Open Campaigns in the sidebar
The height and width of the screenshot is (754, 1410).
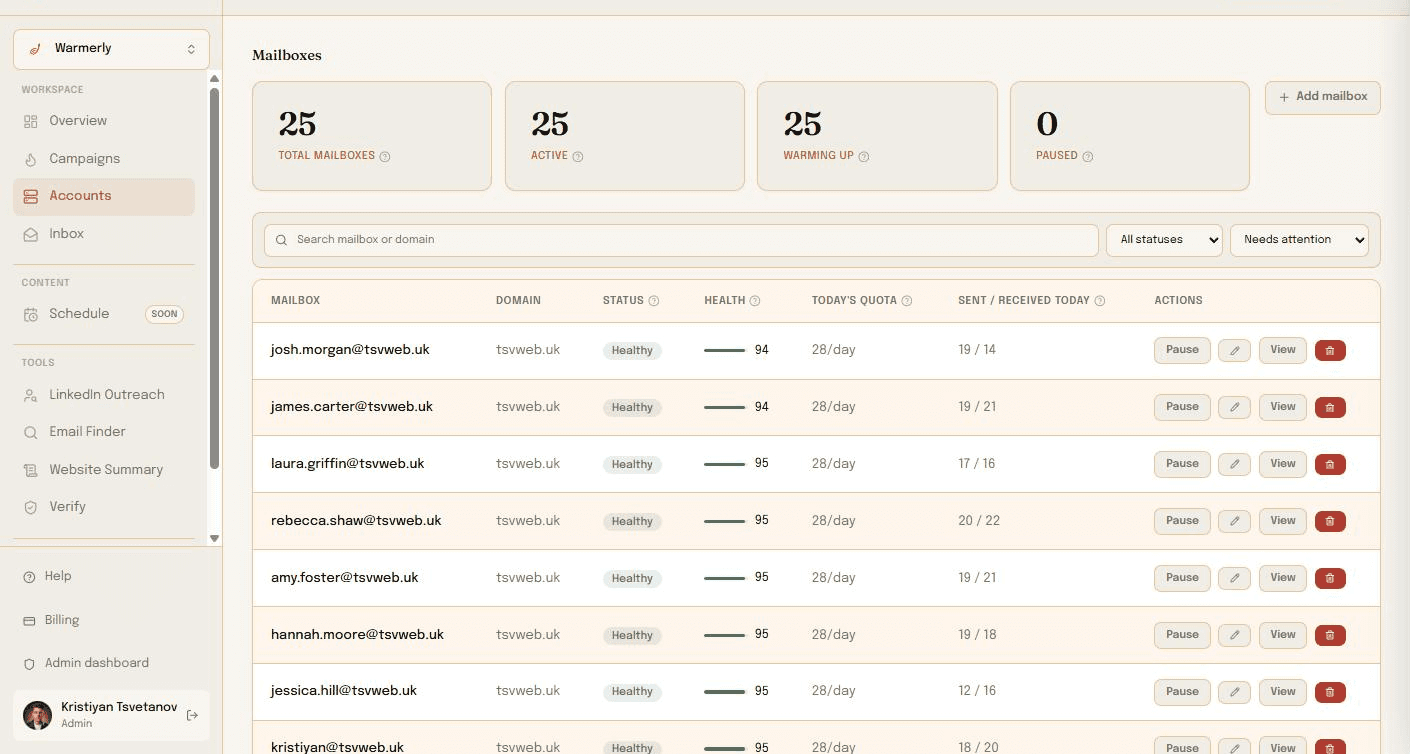(x=104, y=159)
